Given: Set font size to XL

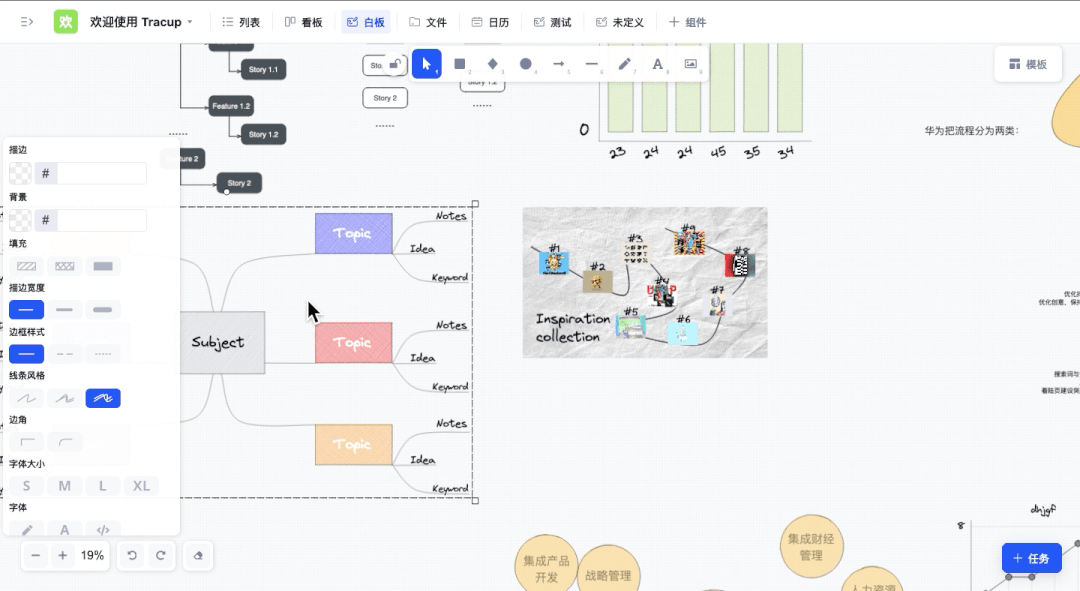Looking at the screenshot, I should pyautogui.click(x=141, y=486).
